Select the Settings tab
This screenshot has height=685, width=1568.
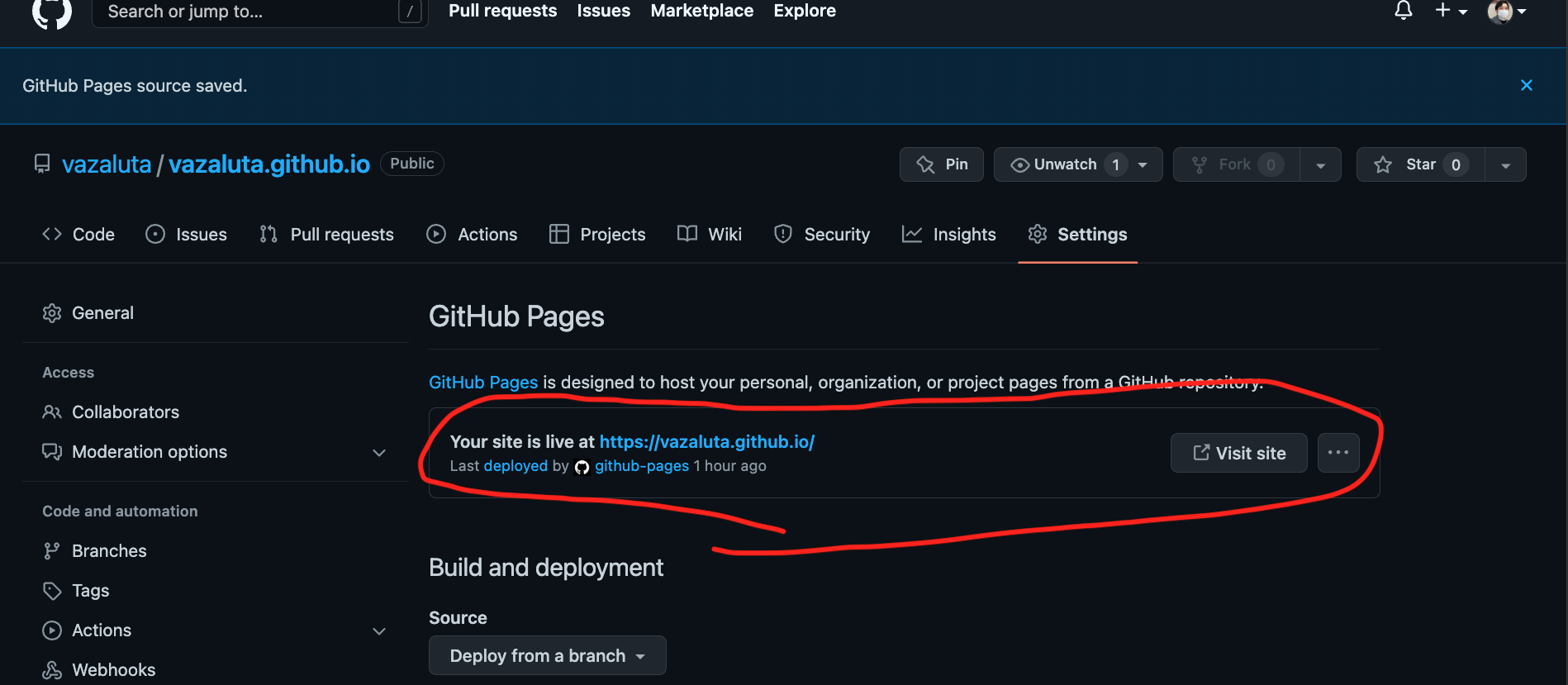click(1077, 235)
